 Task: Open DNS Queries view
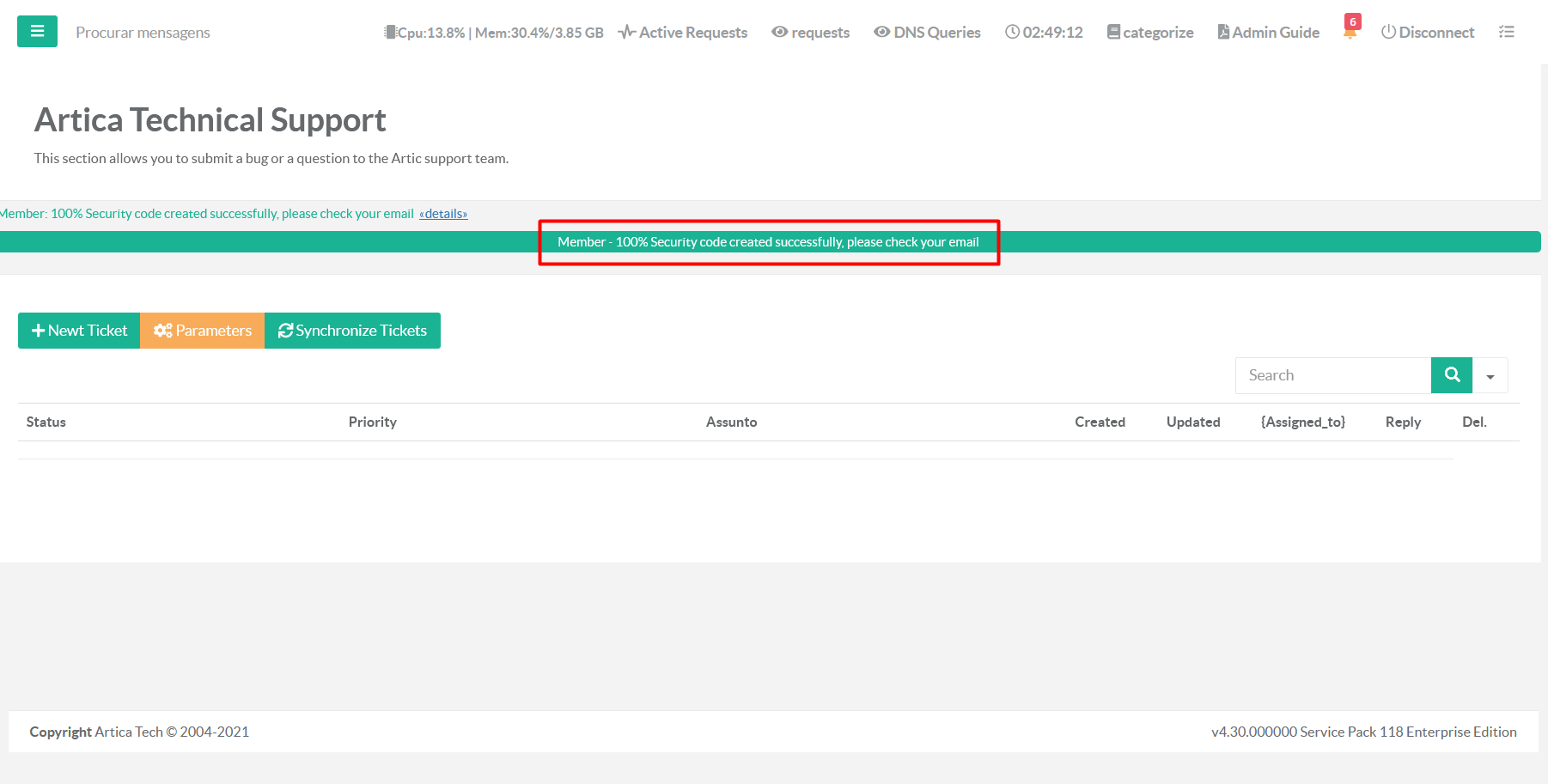927,33
